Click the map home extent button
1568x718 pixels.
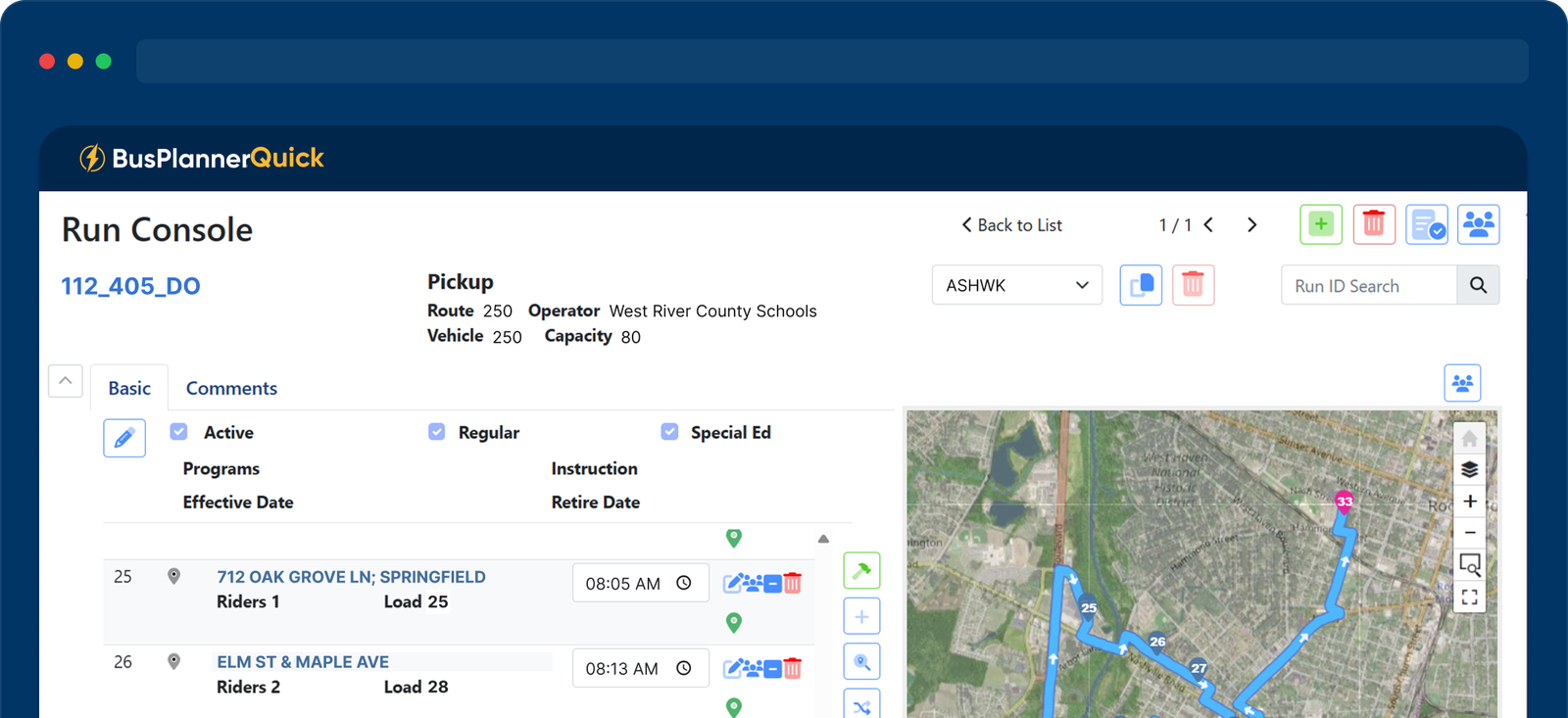click(x=1469, y=439)
